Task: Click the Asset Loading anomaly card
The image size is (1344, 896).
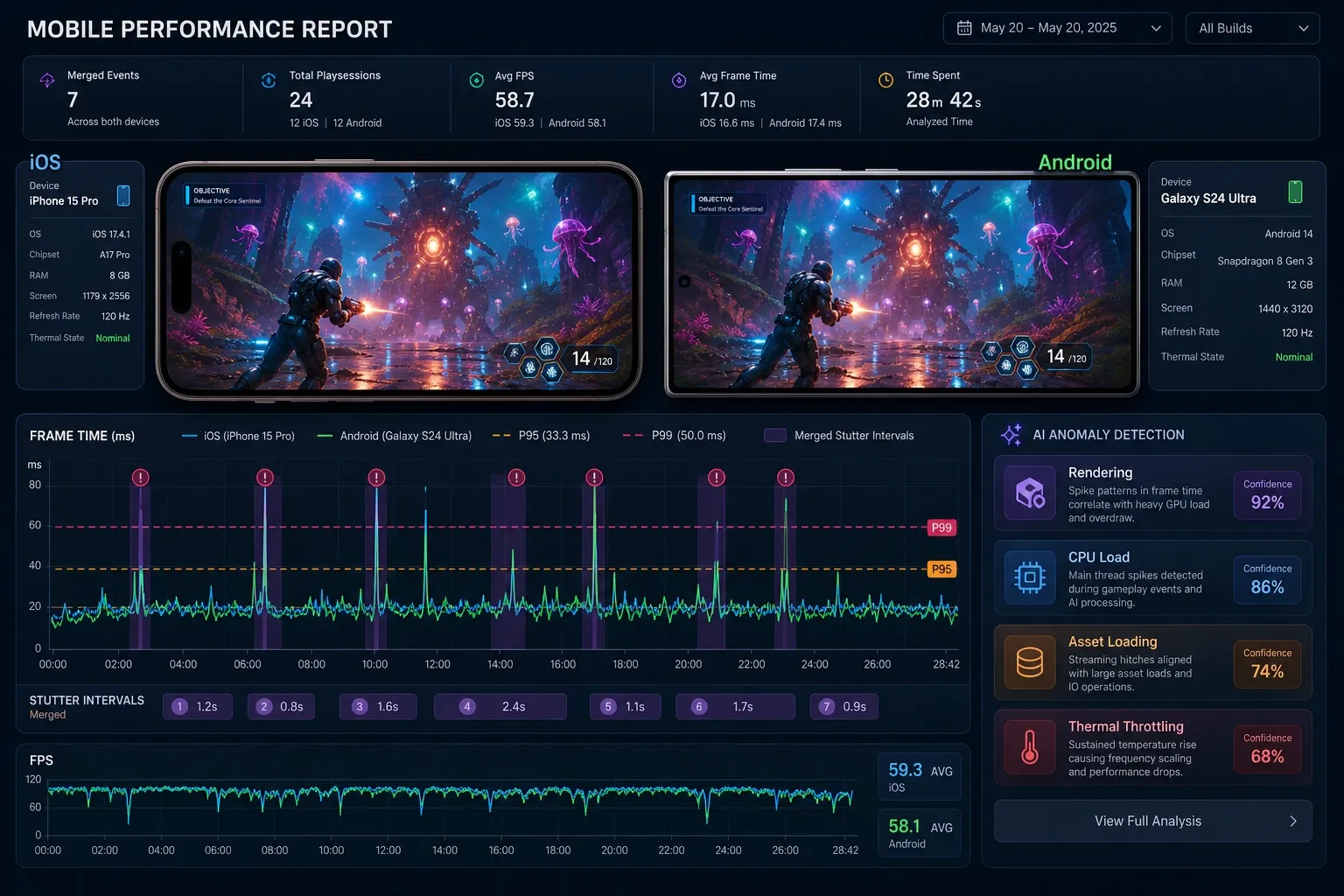Action: [1152, 662]
